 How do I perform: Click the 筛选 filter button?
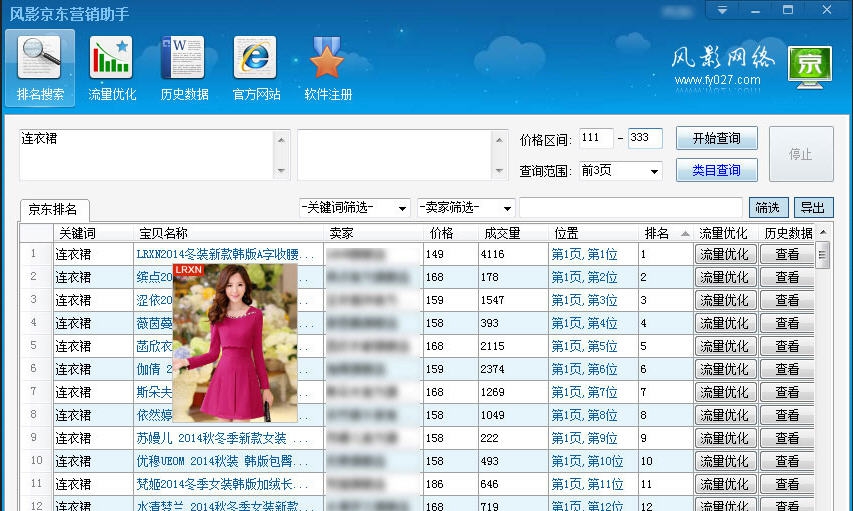pos(768,207)
